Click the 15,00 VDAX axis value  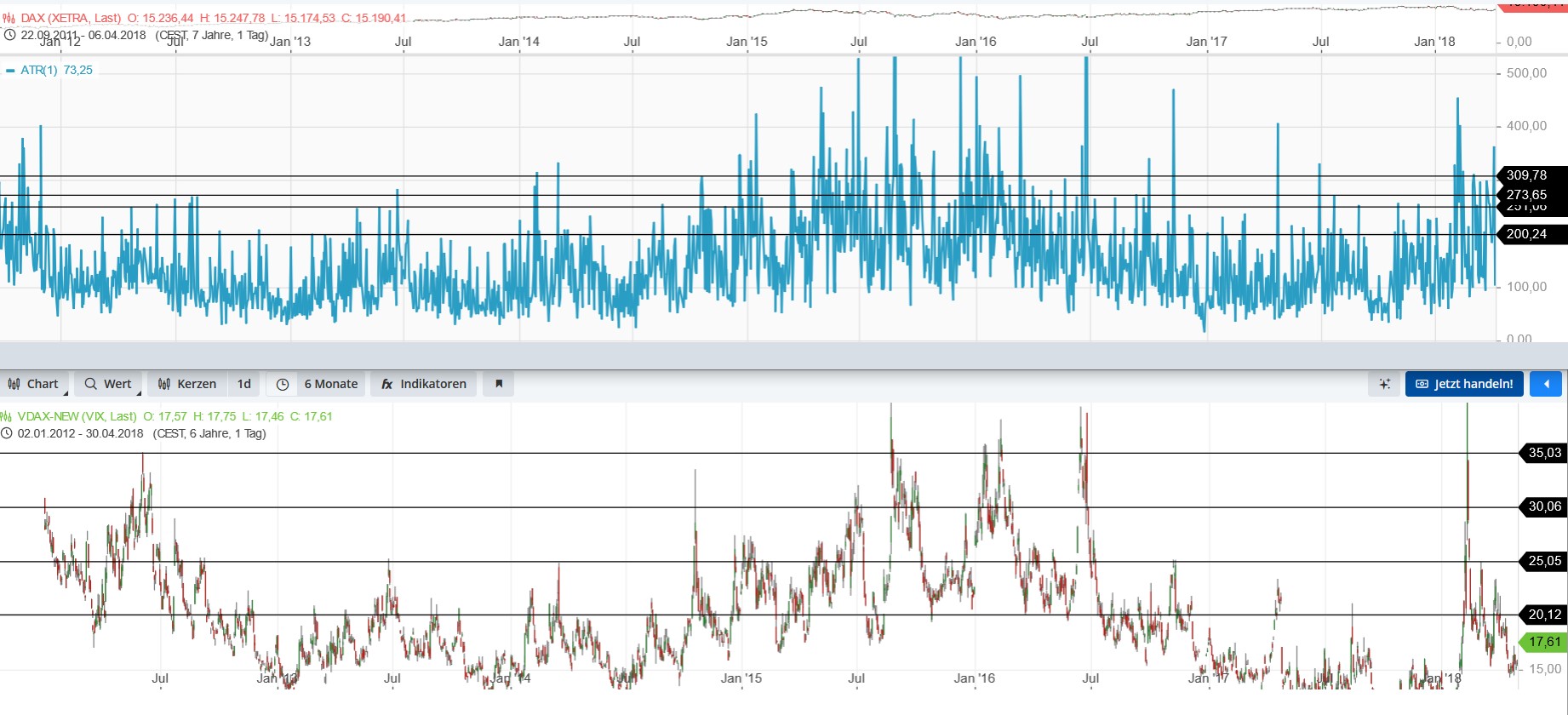[x=1545, y=669]
